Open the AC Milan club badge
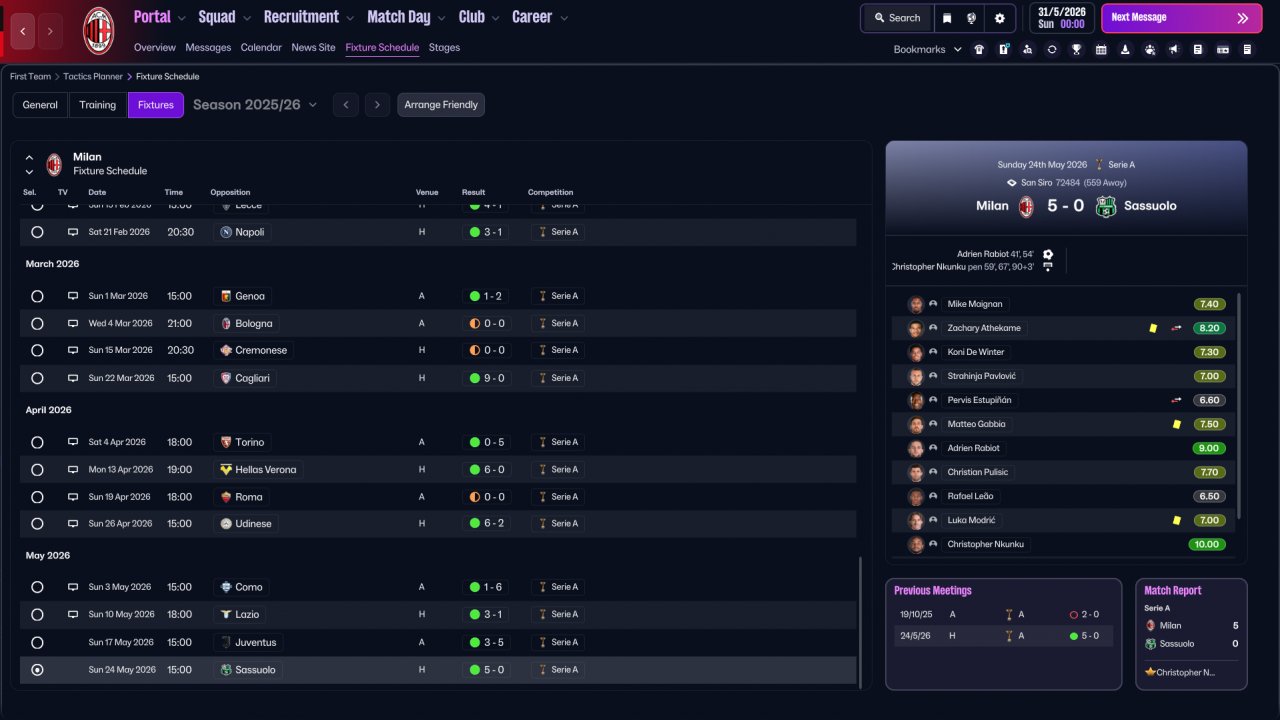 point(98,30)
